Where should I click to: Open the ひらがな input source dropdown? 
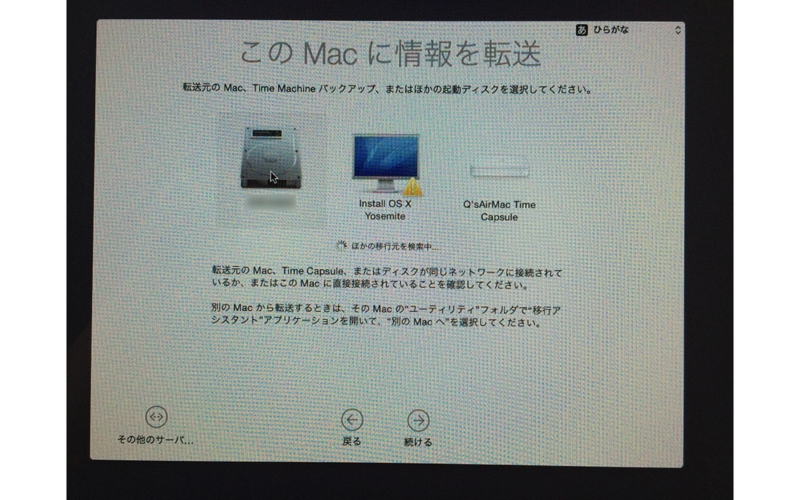tap(629, 30)
